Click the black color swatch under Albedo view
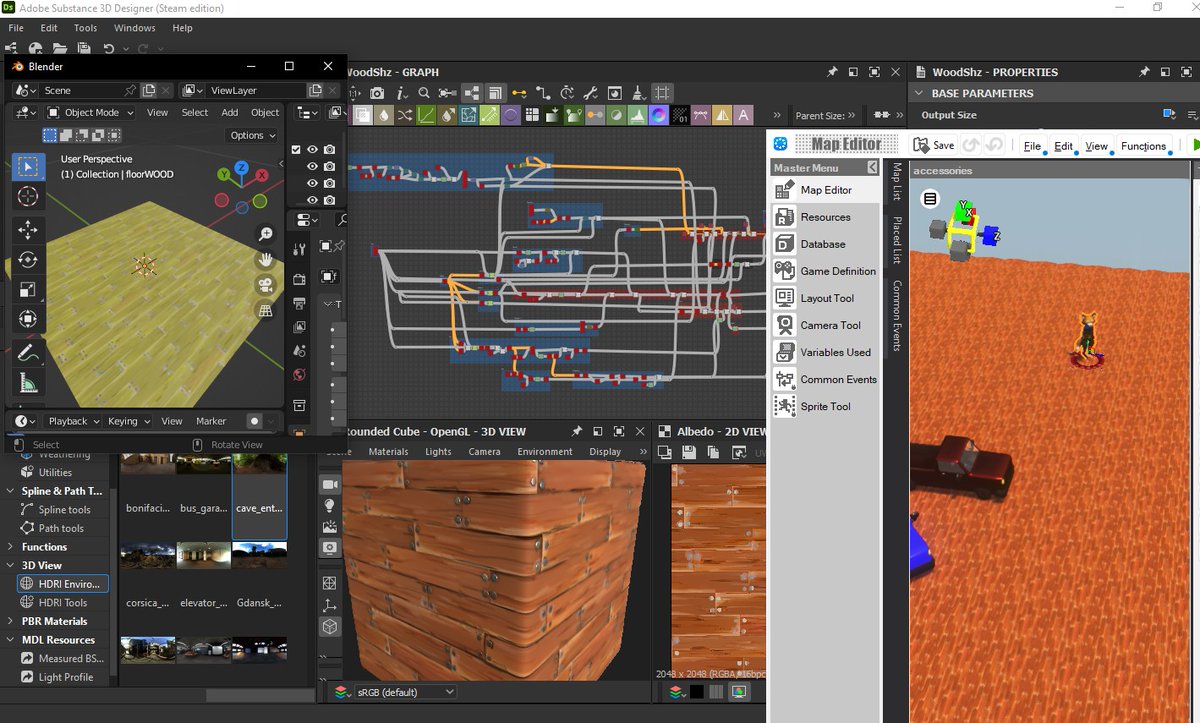 tap(697, 692)
